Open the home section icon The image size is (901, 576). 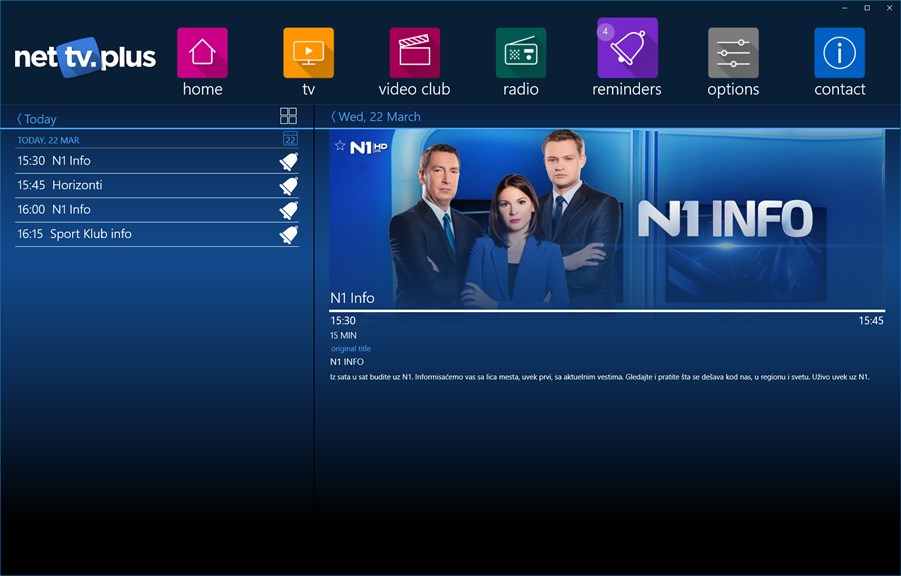click(x=202, y=52)
